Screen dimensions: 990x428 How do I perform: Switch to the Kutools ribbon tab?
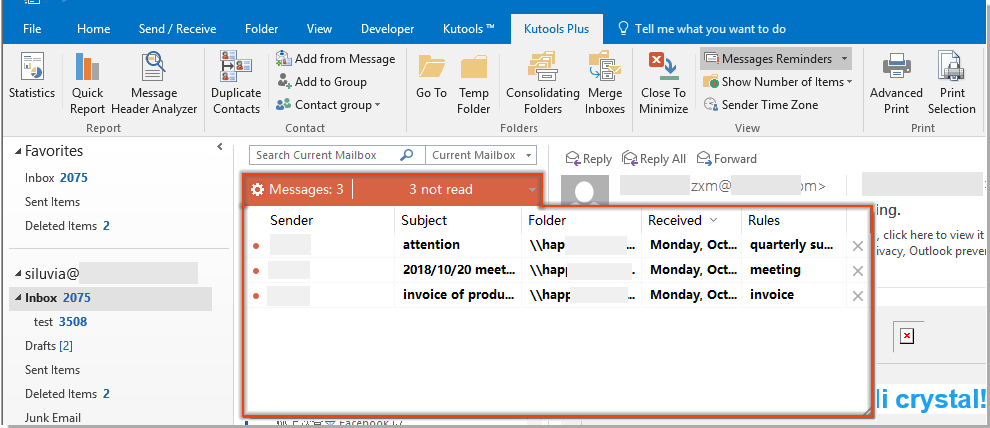pos(468,29)
